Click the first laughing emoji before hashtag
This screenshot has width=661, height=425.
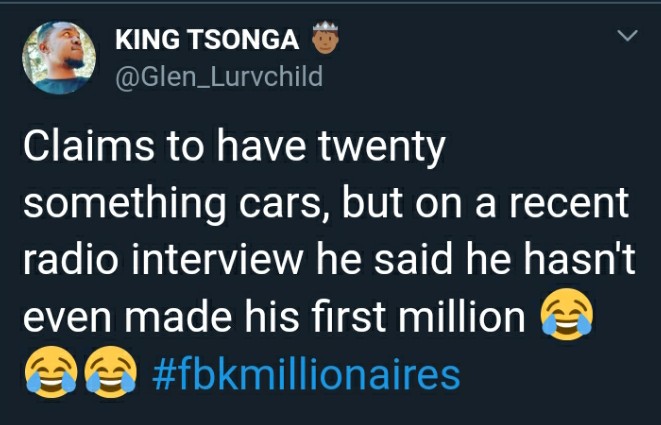tap(51, 372)
